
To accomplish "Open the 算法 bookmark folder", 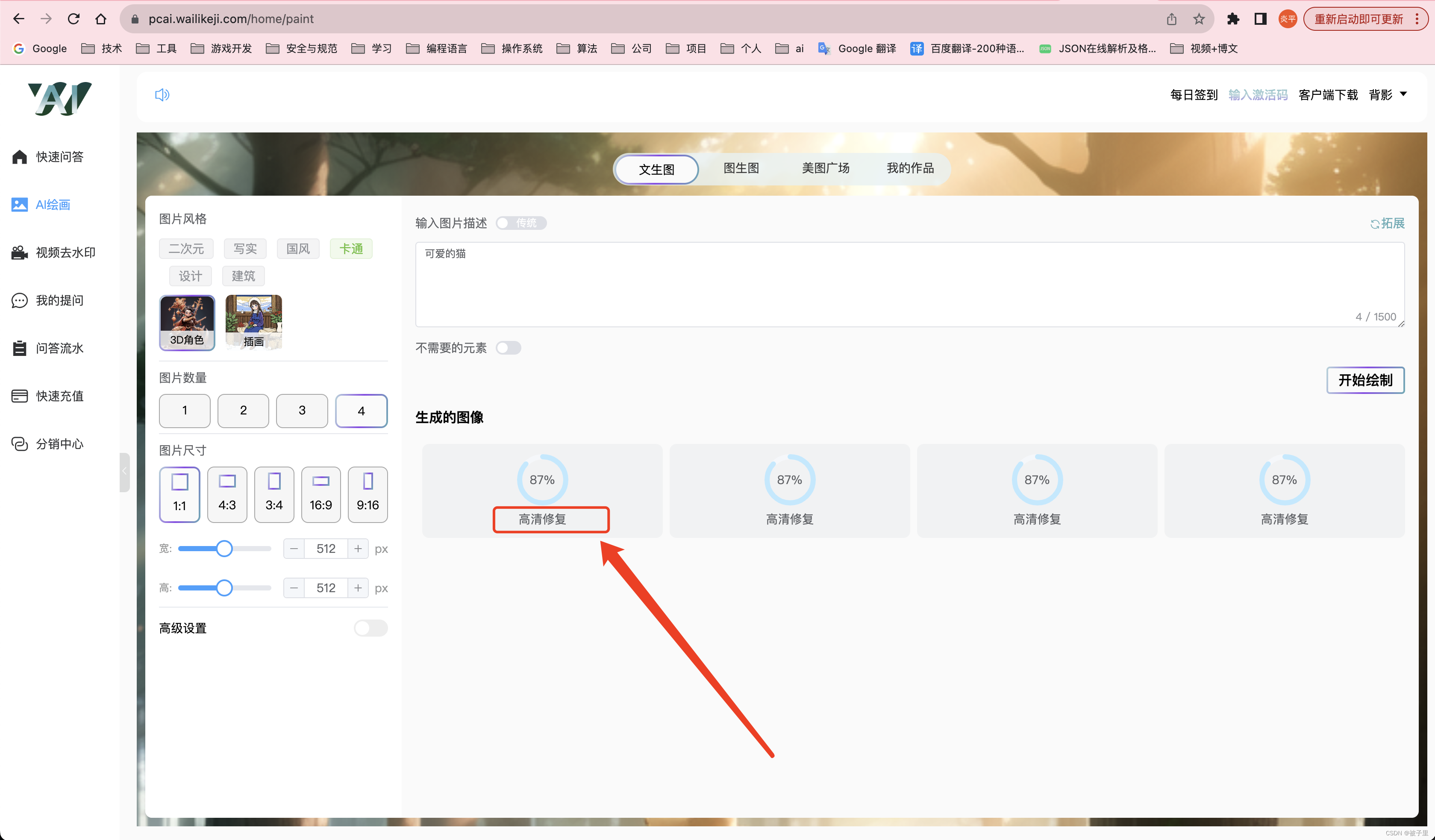I will tap(576, 48).
